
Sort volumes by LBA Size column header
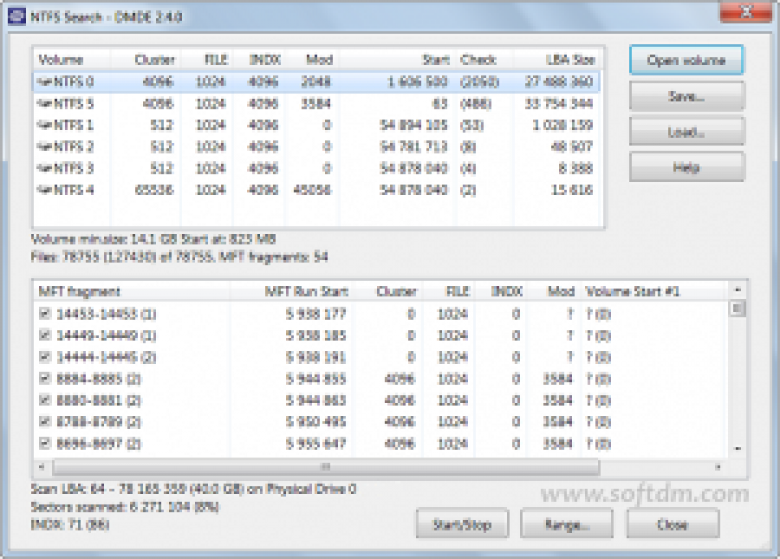coord(557,60)
